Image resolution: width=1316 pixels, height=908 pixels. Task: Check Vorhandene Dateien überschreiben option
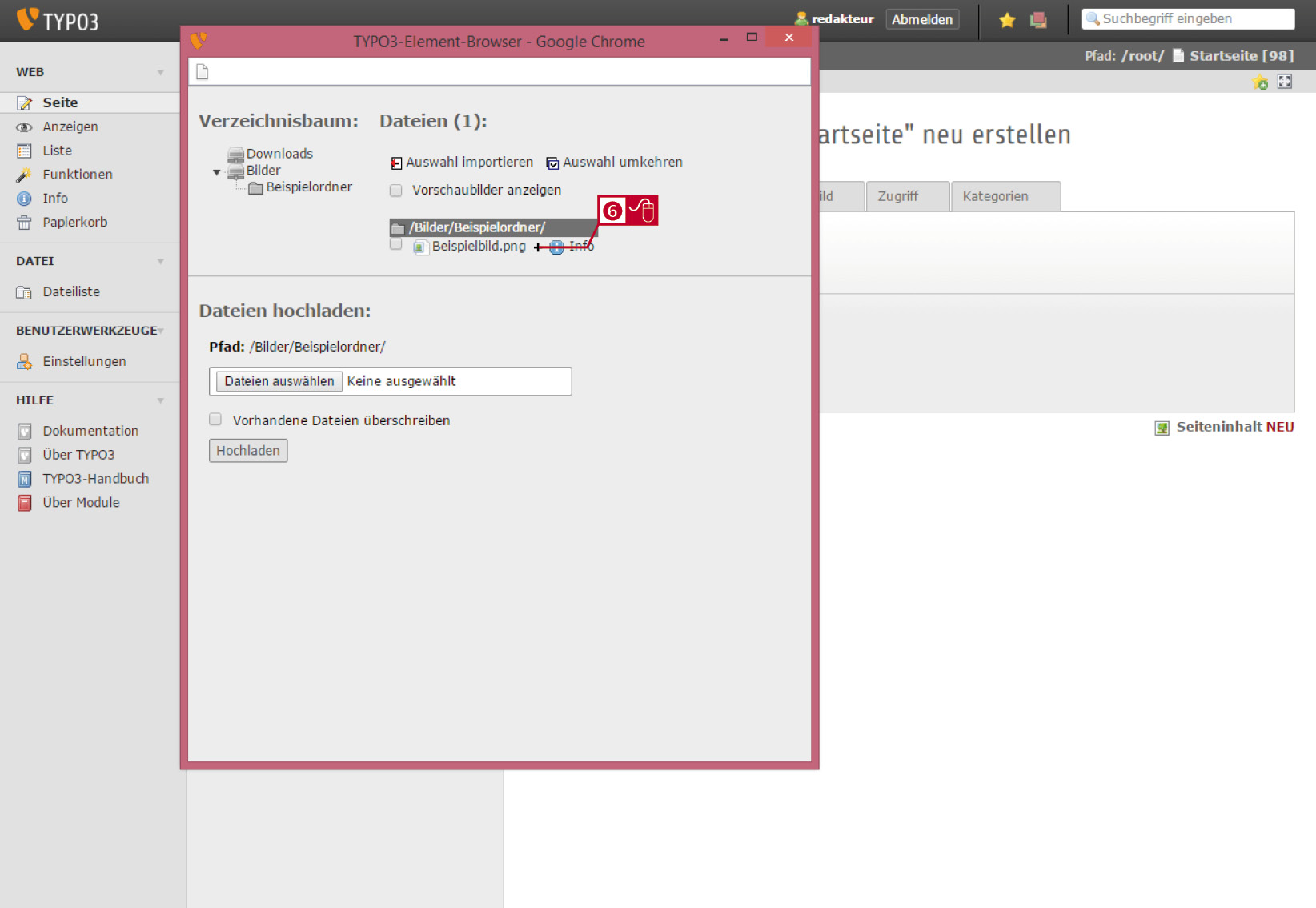tap(215, 419)
